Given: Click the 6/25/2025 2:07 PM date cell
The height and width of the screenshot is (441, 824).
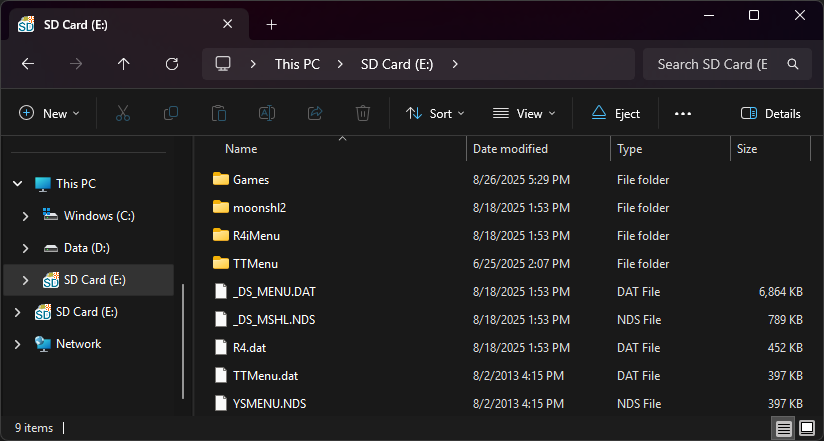Looking at the screenshot, I should 521,264.
